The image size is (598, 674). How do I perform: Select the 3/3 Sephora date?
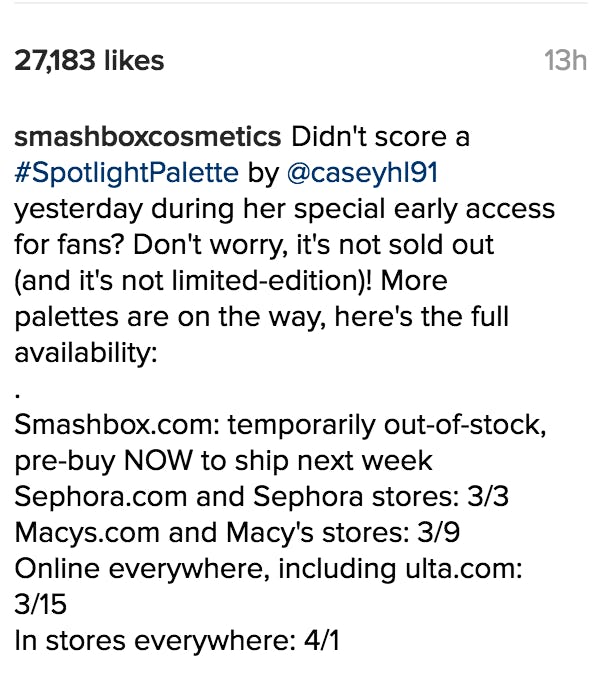click(x=488, y=496)
